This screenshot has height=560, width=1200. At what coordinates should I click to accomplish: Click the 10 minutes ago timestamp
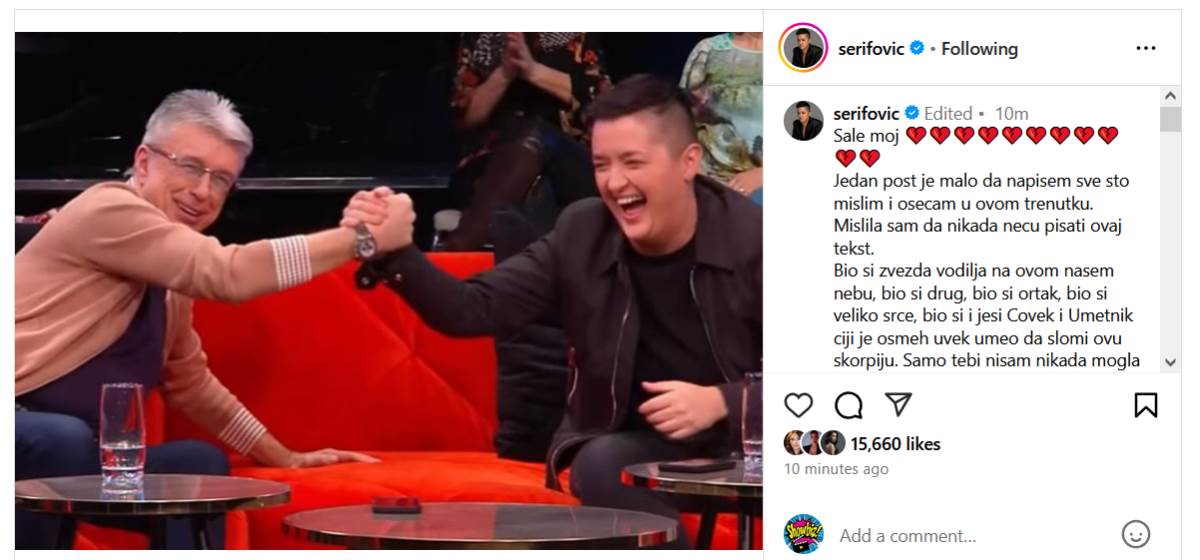(x=836, y=468)
